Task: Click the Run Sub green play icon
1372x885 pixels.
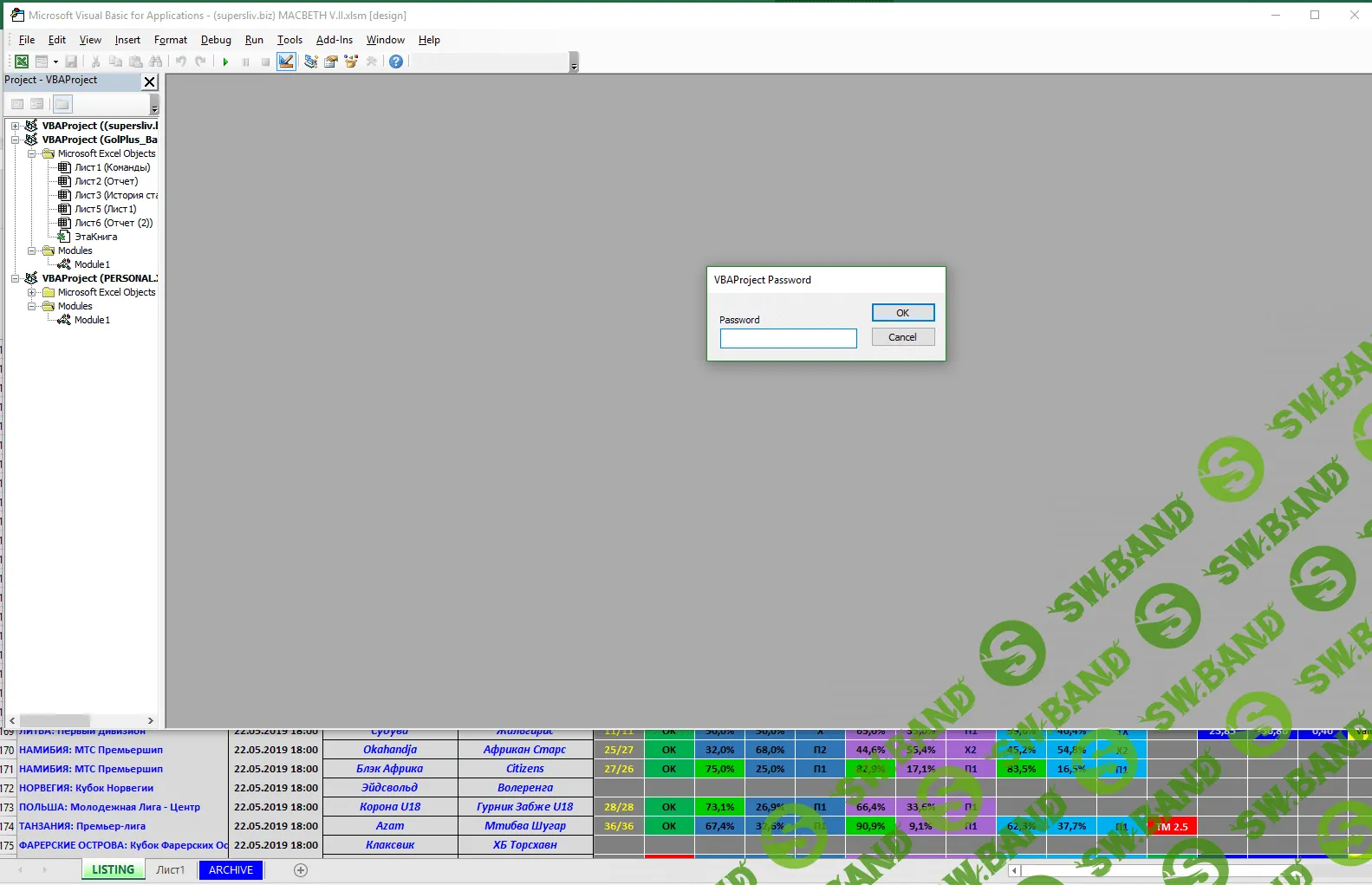Action: 225,62
